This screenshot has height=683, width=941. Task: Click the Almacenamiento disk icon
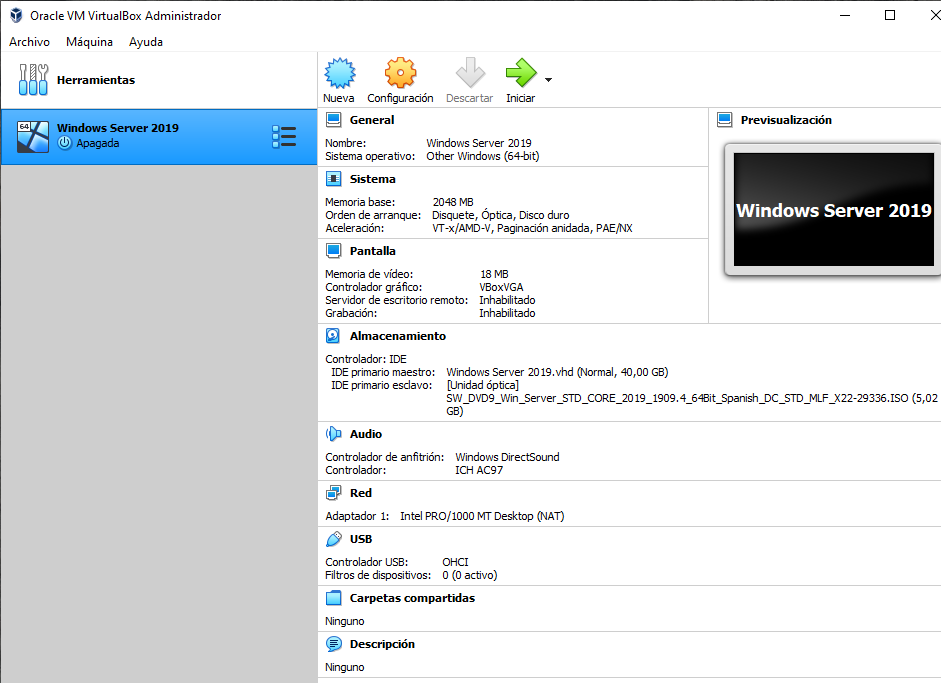pyautogui.click(x=333, y=336)
